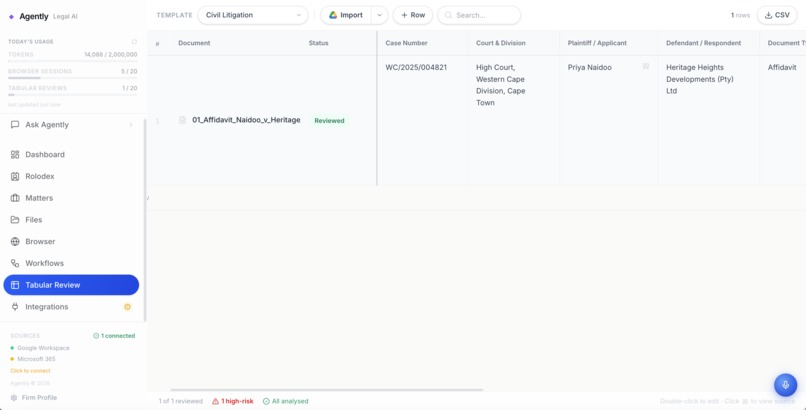Click the Firm Profile gear icon
806x410 pixels.
pos(14,398)
